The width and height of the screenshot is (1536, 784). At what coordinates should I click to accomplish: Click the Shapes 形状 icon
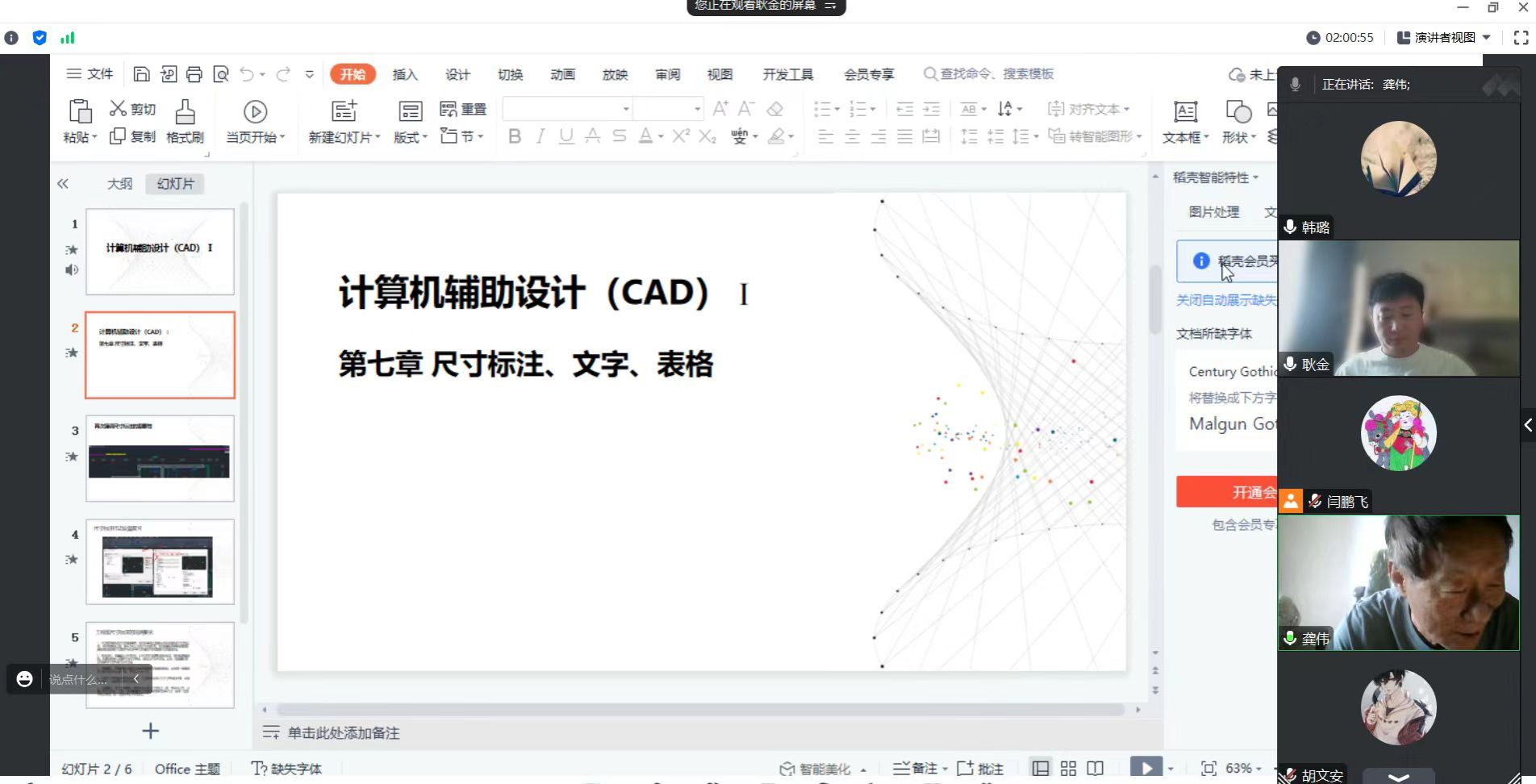tap(1238, 112)
